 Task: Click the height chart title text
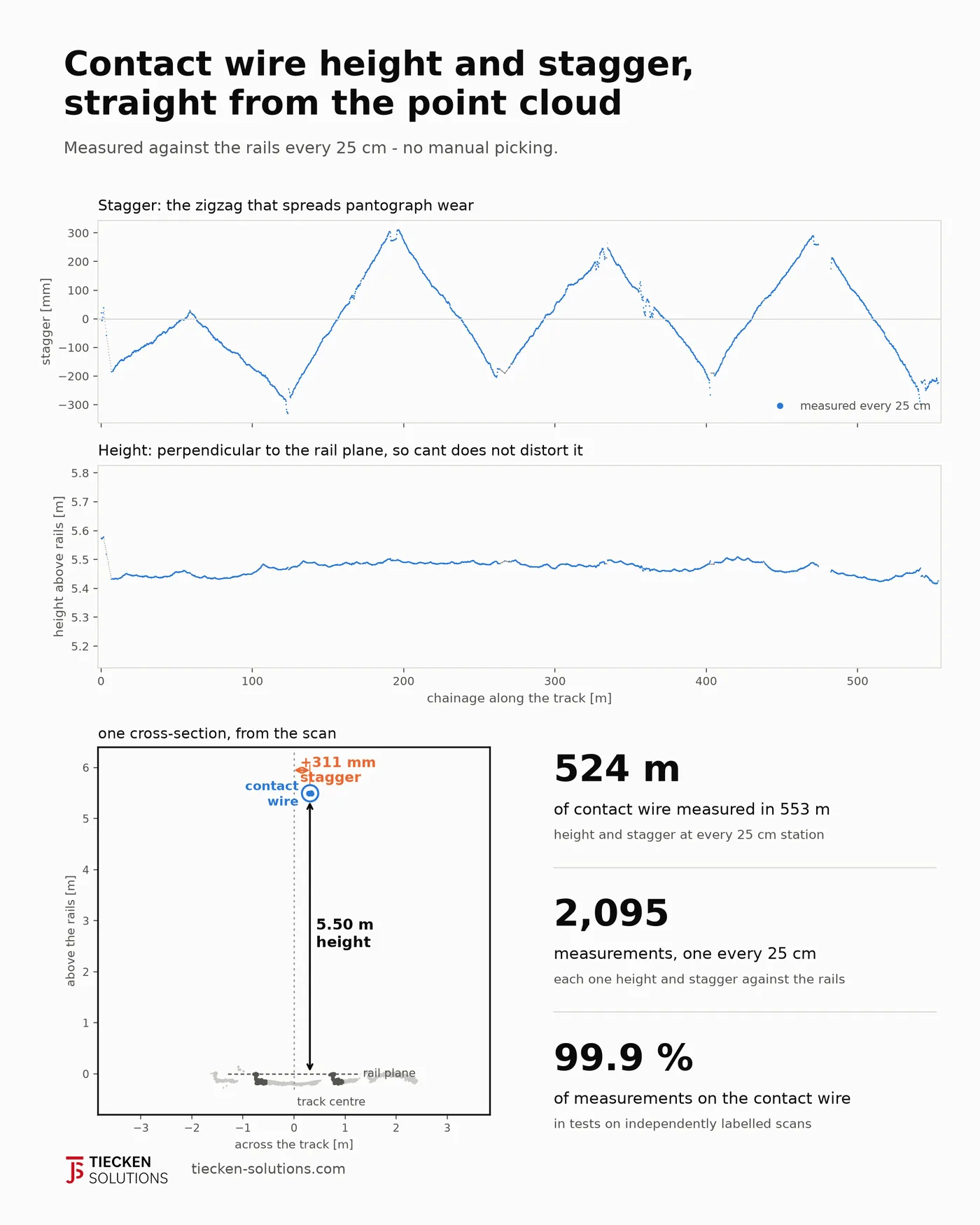(340, 451)
